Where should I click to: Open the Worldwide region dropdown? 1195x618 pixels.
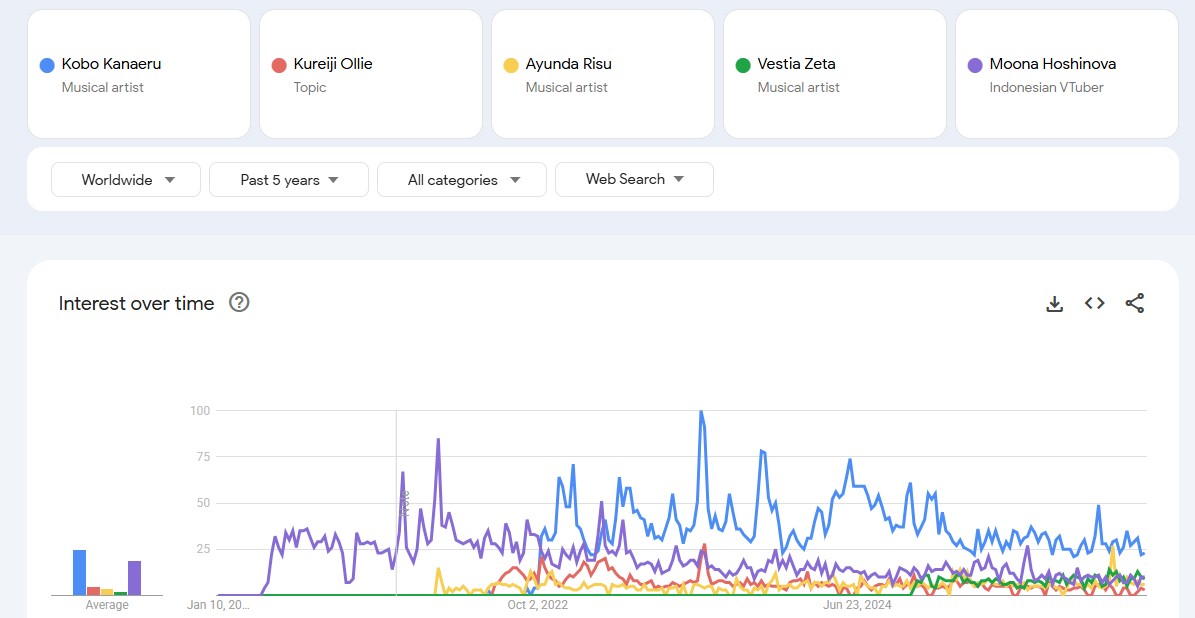coord(126,180)
